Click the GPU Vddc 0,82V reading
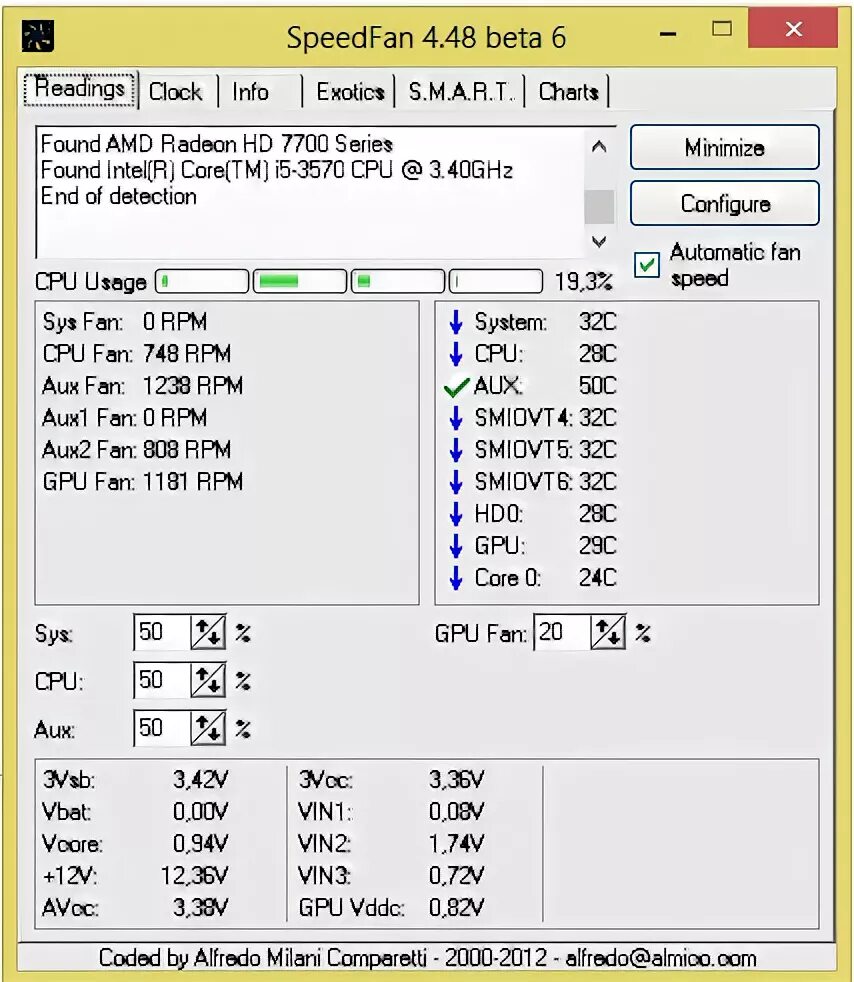This screenshot has height=982, width=854. point(391,907)
